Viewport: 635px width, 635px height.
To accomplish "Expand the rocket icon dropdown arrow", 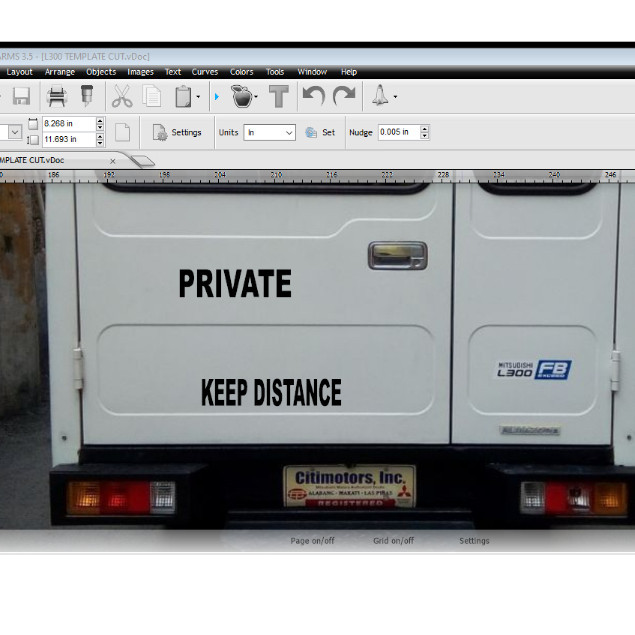I will coord(395,98).
